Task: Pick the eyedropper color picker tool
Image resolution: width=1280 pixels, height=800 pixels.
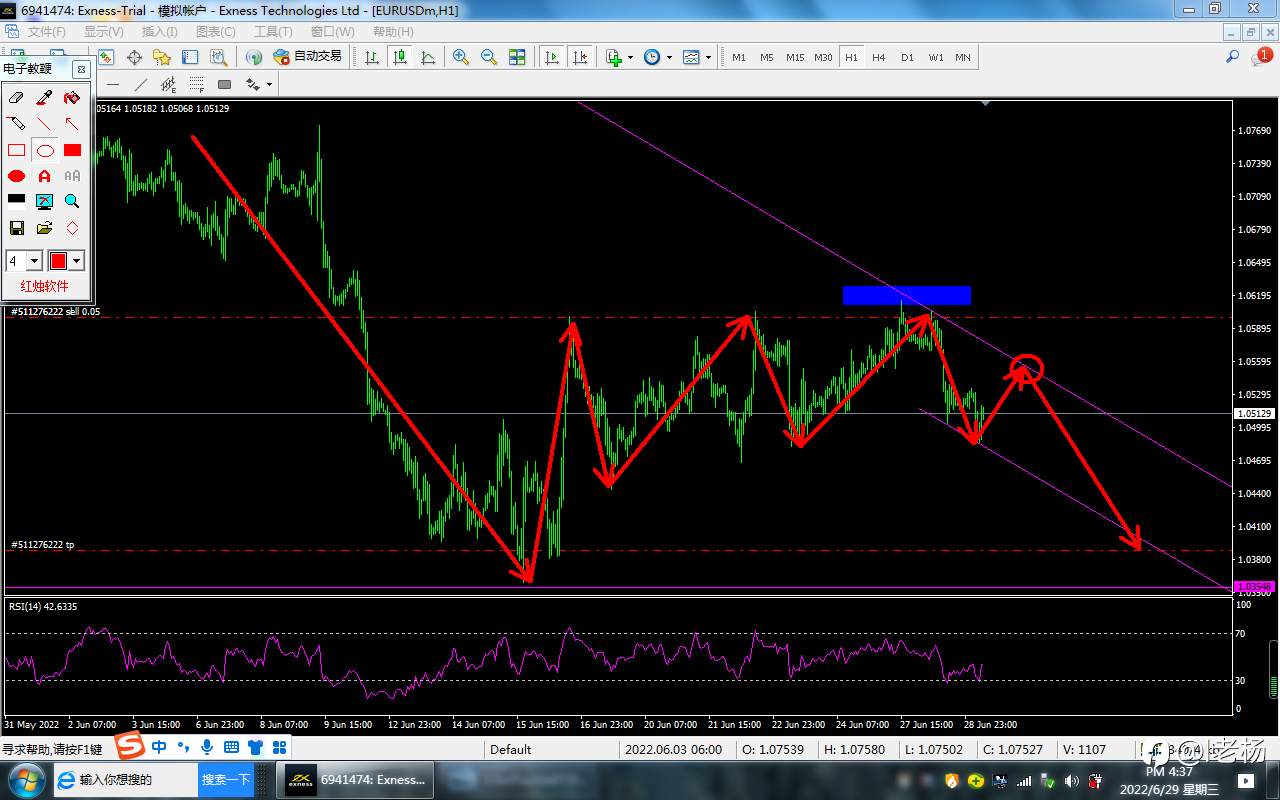Action: coord(44,98)
